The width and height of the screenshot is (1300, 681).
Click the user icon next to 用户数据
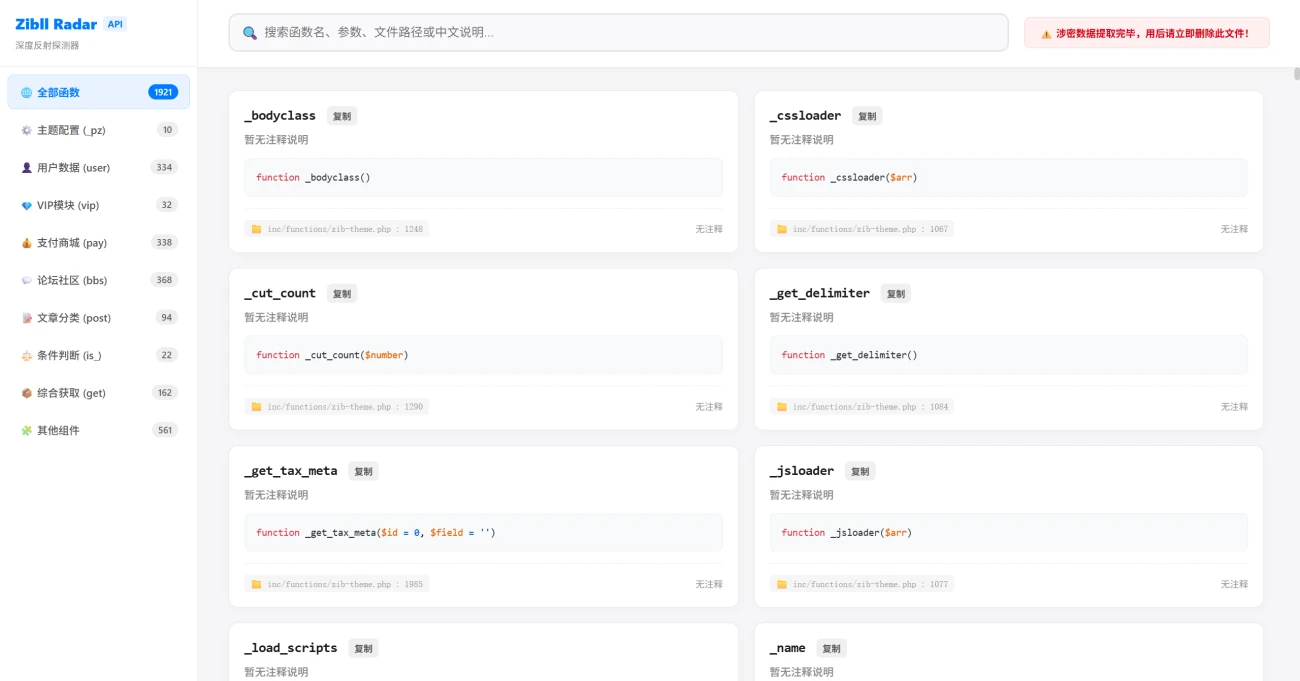(x=26, y=167)
